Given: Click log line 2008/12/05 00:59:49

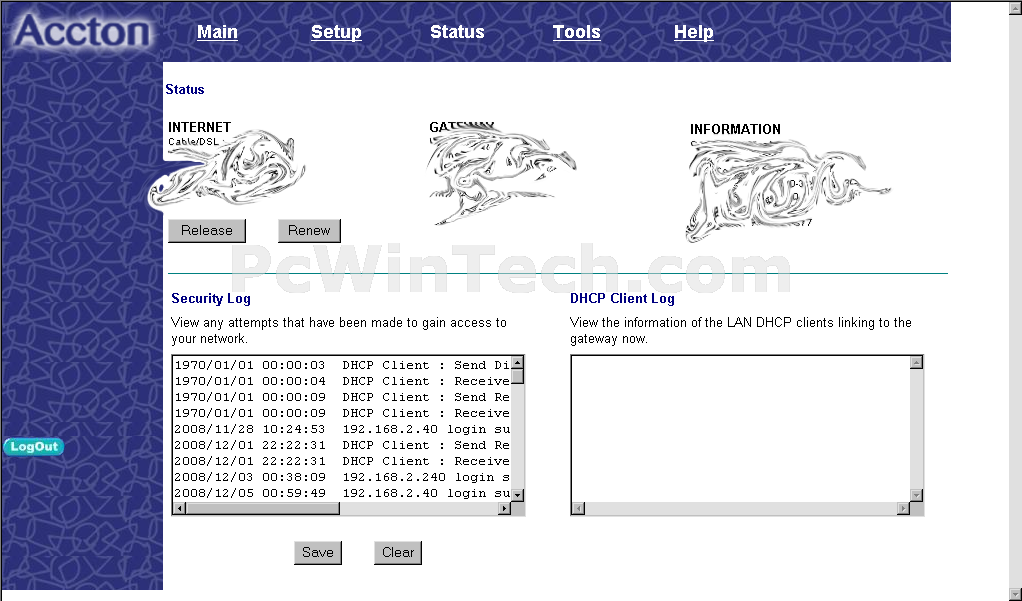Looking at the screenshot, I should [342, 493].
